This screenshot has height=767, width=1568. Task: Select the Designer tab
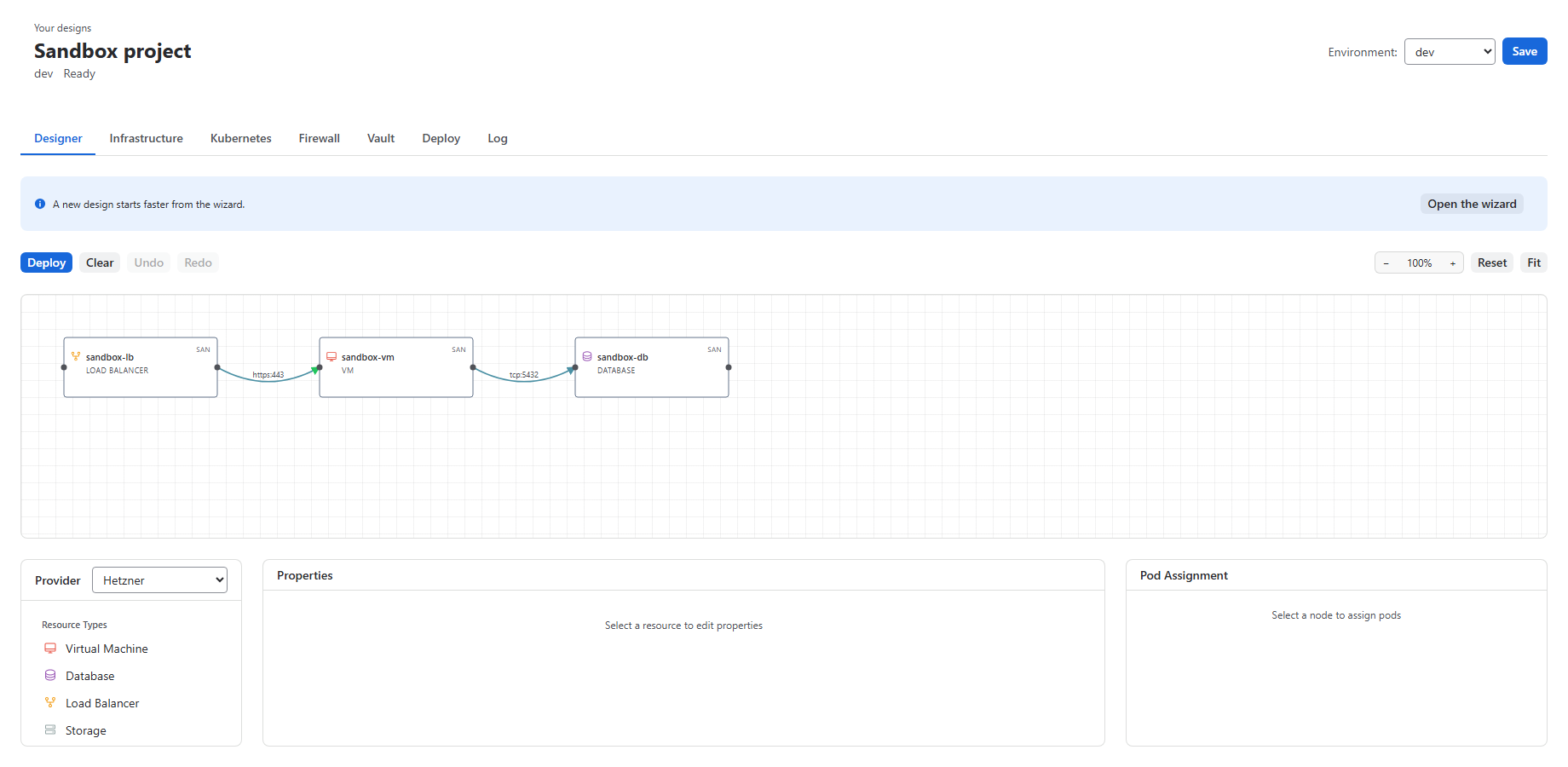(x=58, y=138)
